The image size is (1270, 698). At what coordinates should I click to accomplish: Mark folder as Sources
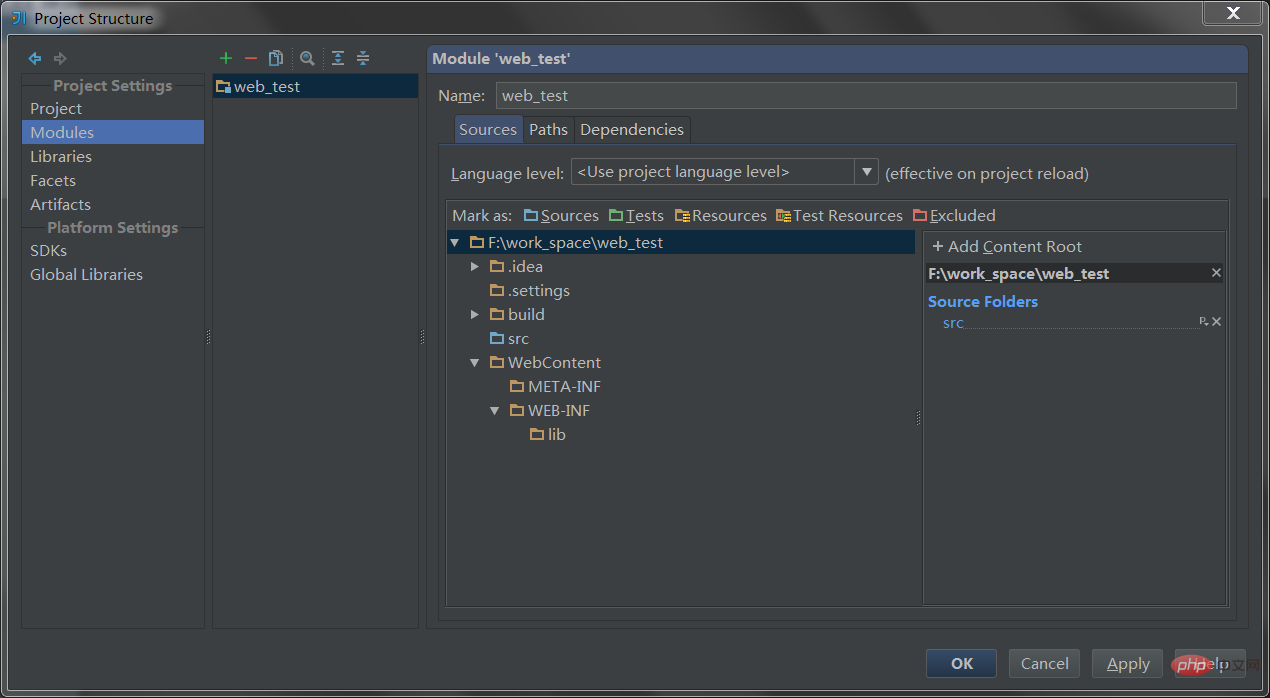coord(561,215)
